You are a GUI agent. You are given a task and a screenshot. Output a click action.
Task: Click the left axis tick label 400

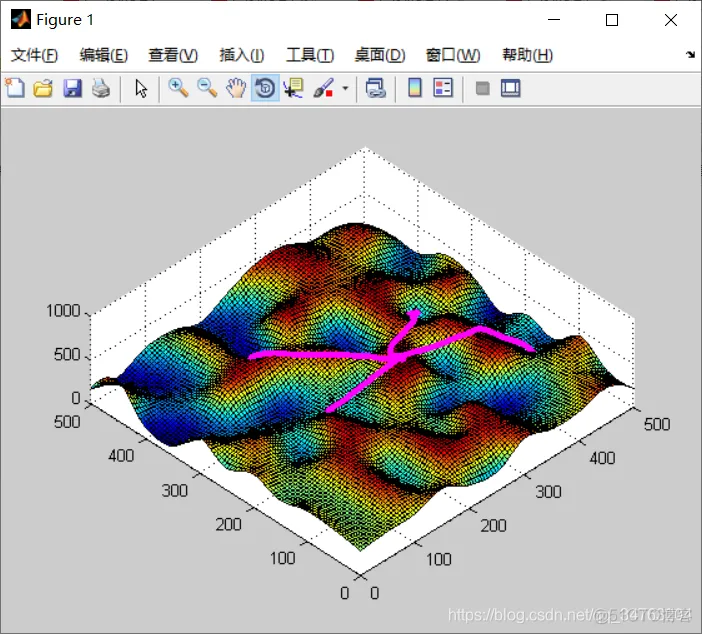(x=121, y=456)
